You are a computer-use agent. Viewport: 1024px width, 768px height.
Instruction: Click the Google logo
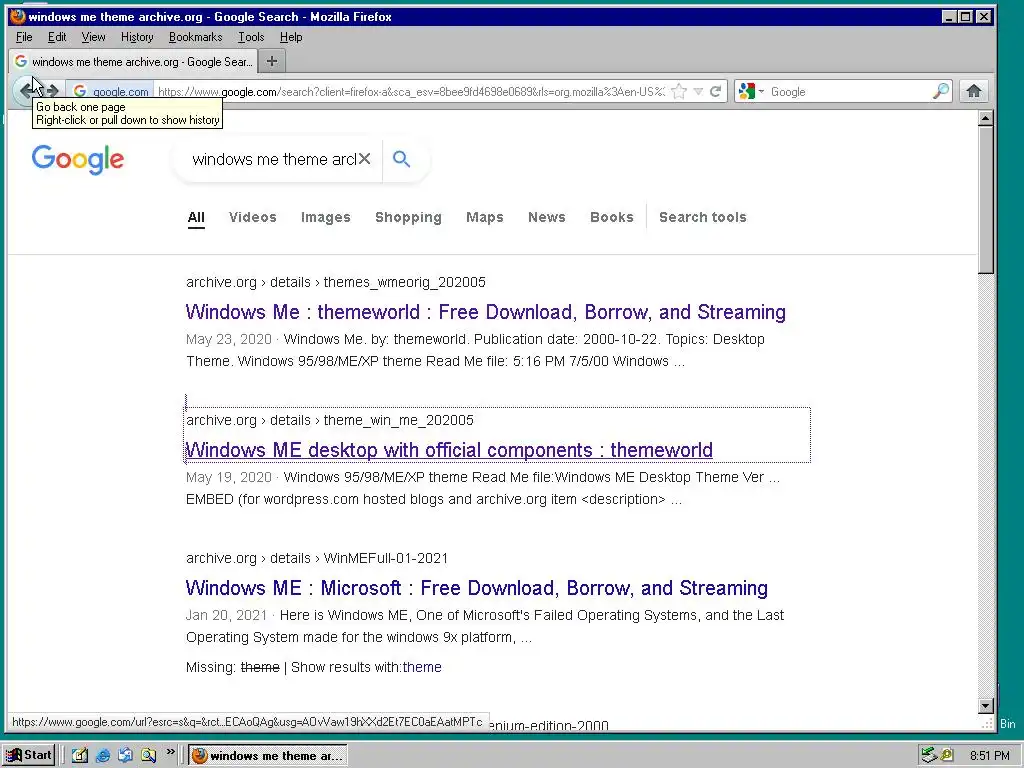click(x=78, y=159)
